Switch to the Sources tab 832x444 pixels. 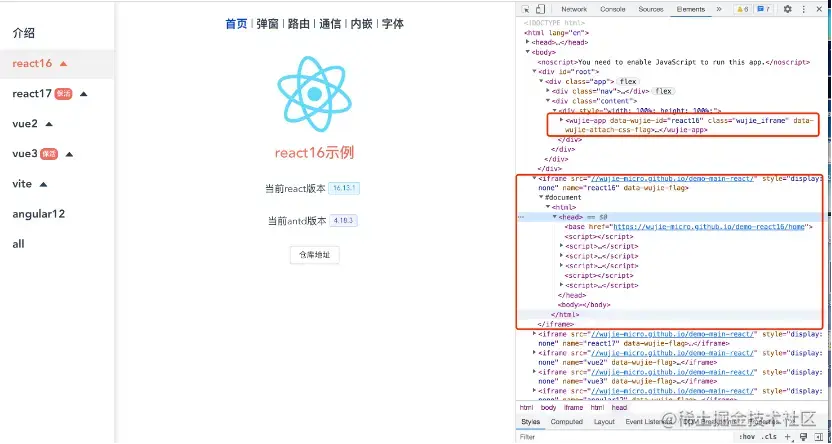click(651, 9)
